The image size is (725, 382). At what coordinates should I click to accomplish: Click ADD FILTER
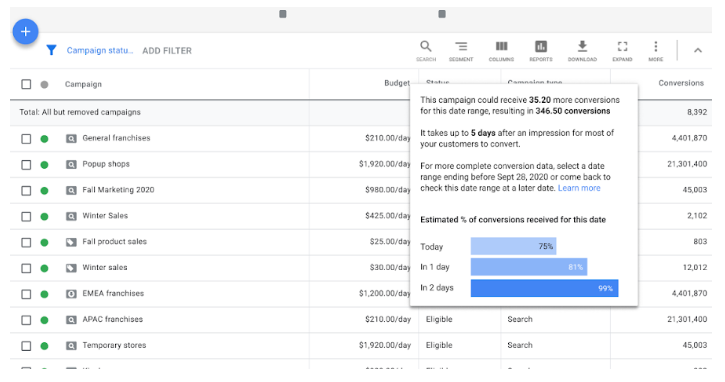pos(167,51)
